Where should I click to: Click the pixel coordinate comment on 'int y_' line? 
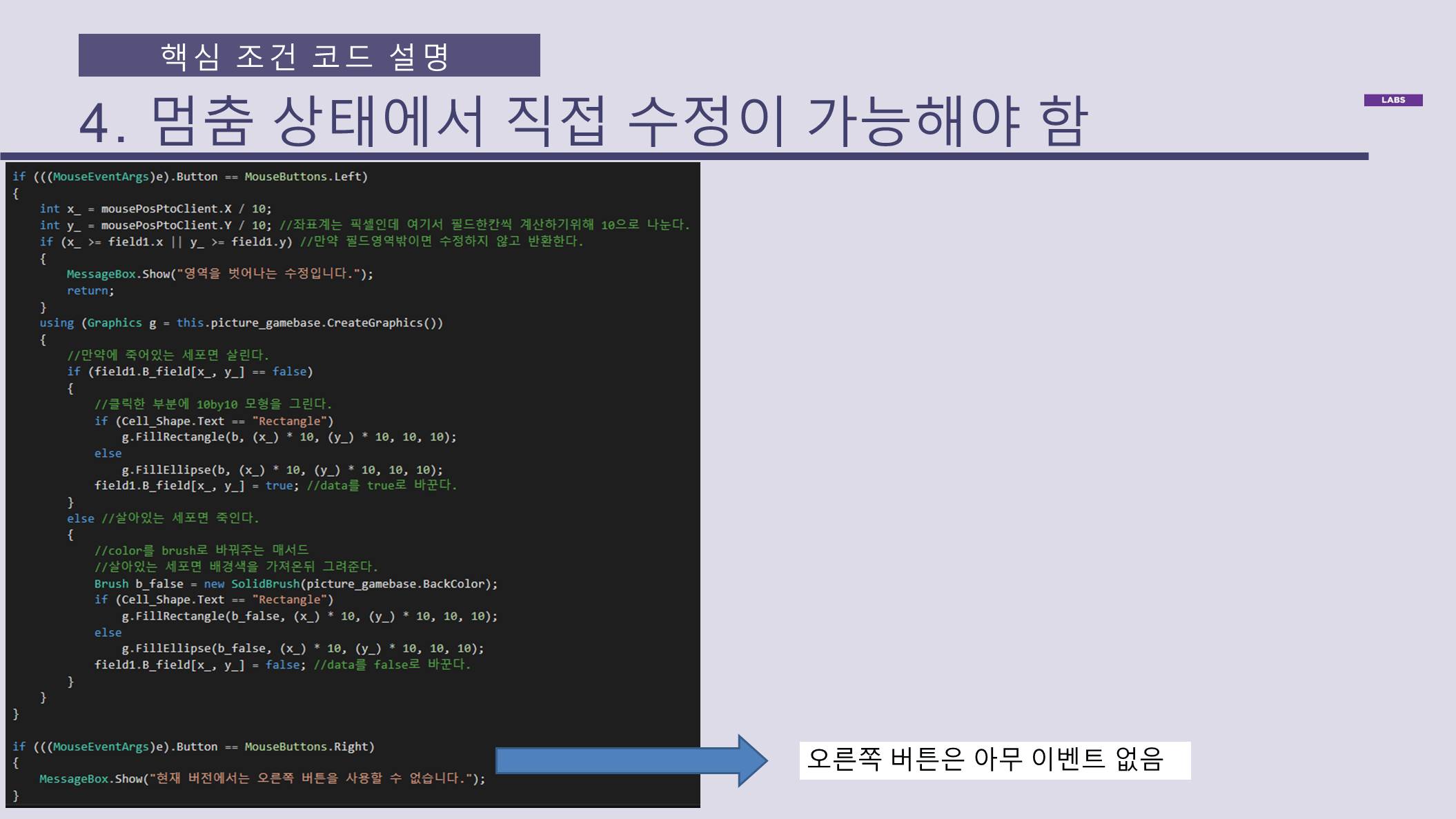coord(483,225)
